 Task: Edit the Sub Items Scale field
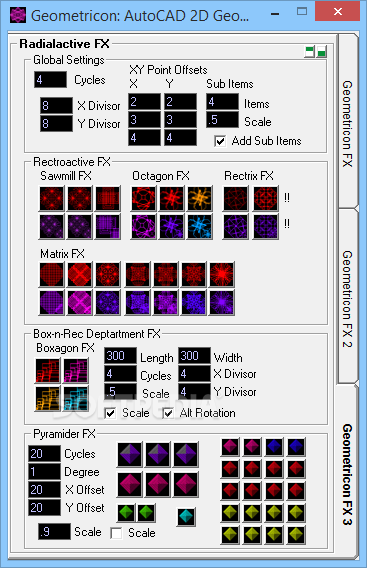pyautogui.click(x=222, y=120)
